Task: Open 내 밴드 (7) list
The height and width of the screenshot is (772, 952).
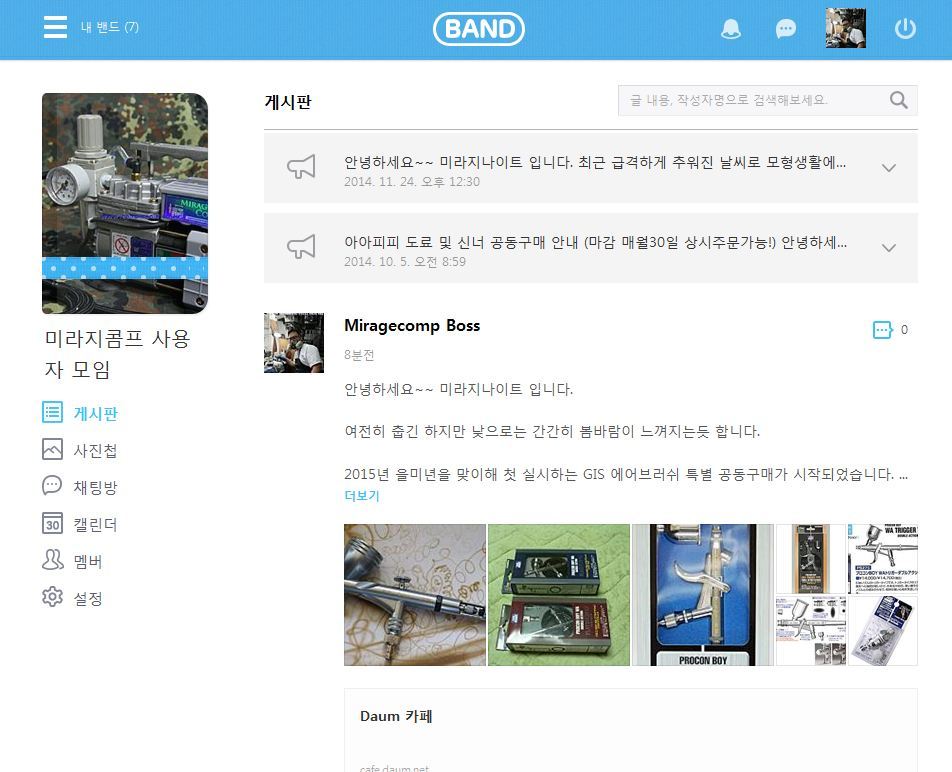Action: 110,27
